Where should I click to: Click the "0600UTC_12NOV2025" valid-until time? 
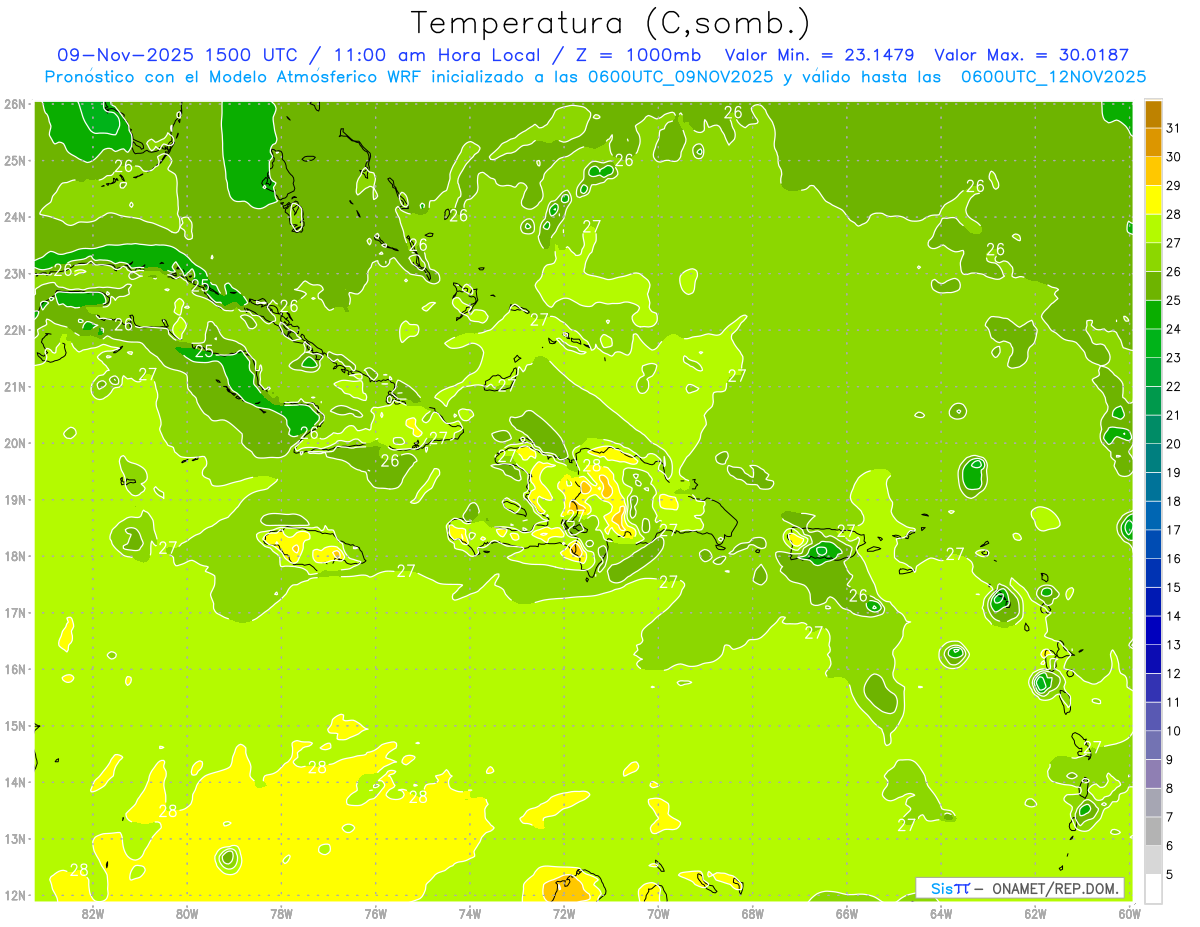[x=1053, y=77]
